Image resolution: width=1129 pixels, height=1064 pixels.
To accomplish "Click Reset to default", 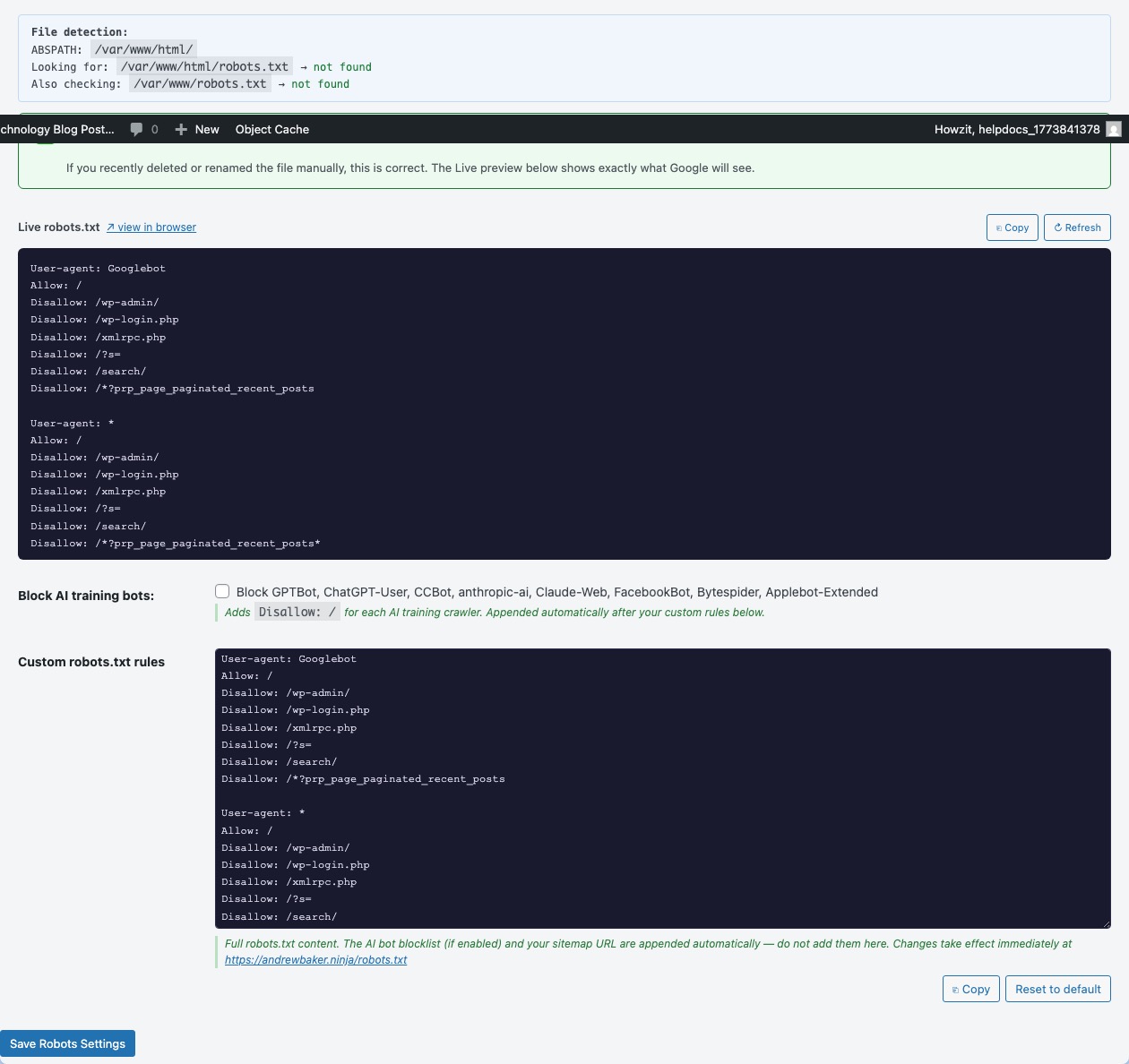I will pos(1057,989).
